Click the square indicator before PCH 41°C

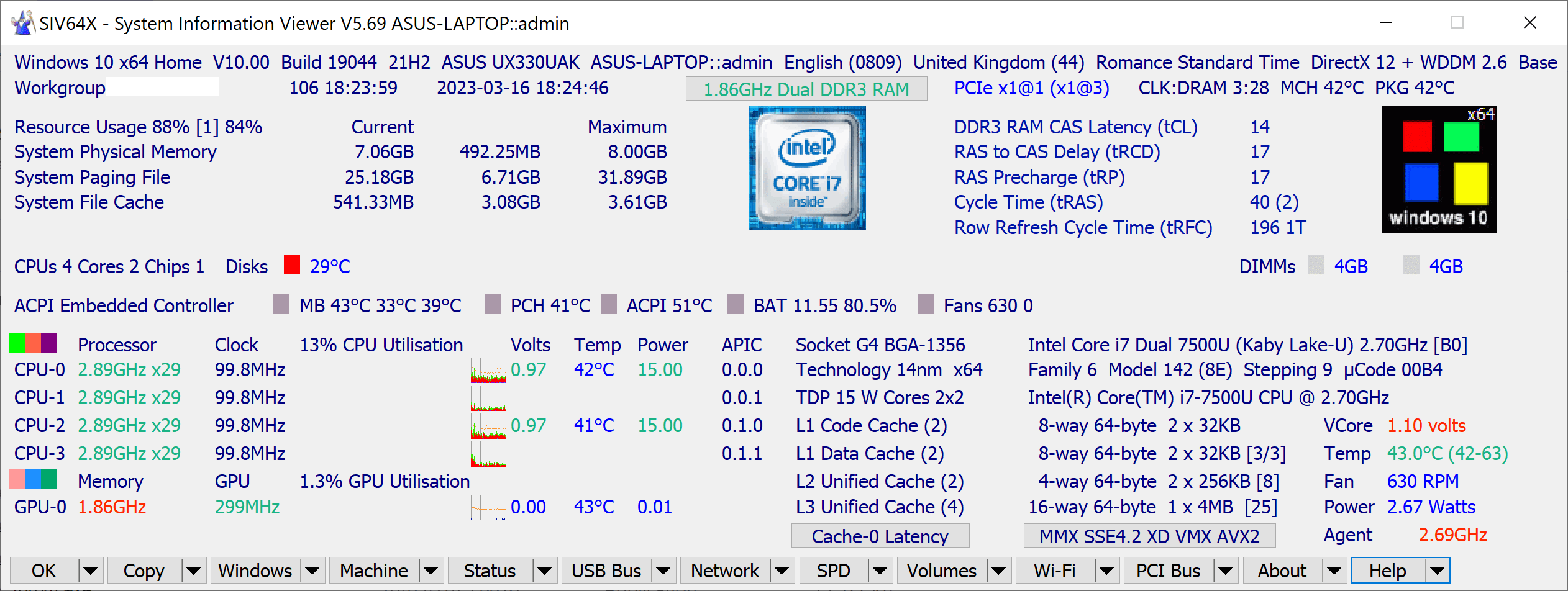click(x=493, y=304)
